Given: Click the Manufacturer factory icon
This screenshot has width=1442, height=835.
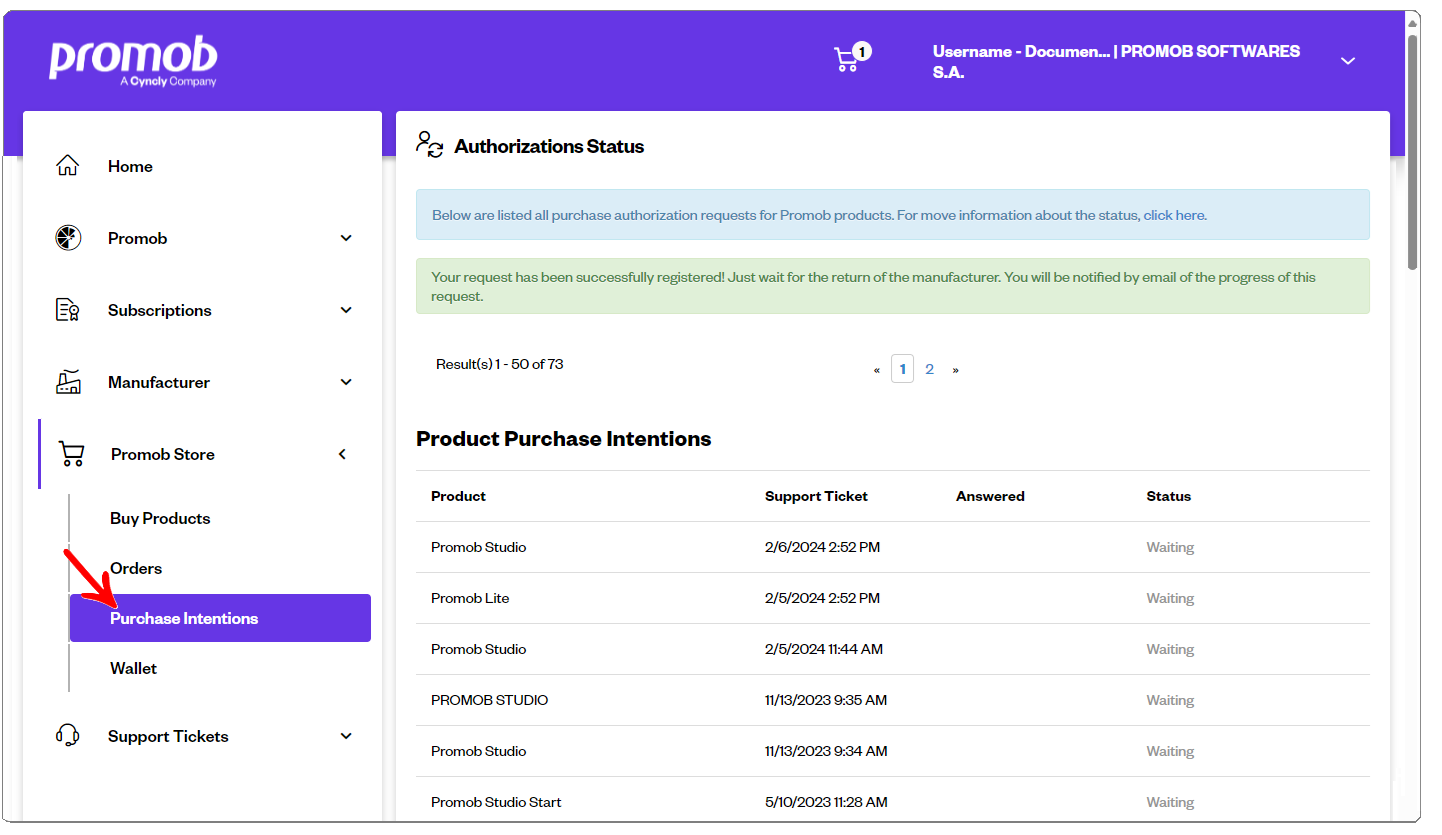Looking at the screenshot, I should [x=68, y=382].
